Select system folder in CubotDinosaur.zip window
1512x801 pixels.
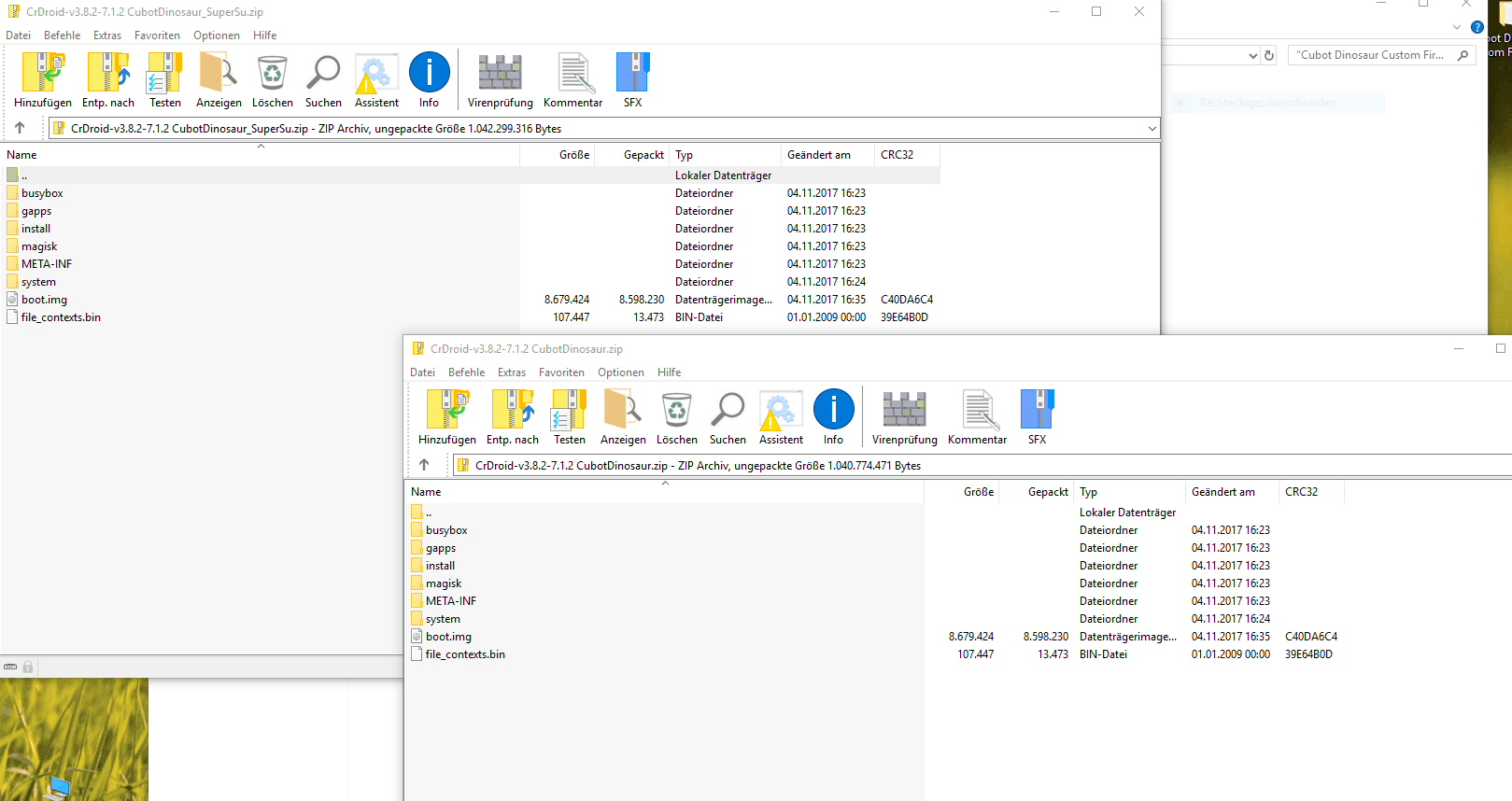(443, 619)
